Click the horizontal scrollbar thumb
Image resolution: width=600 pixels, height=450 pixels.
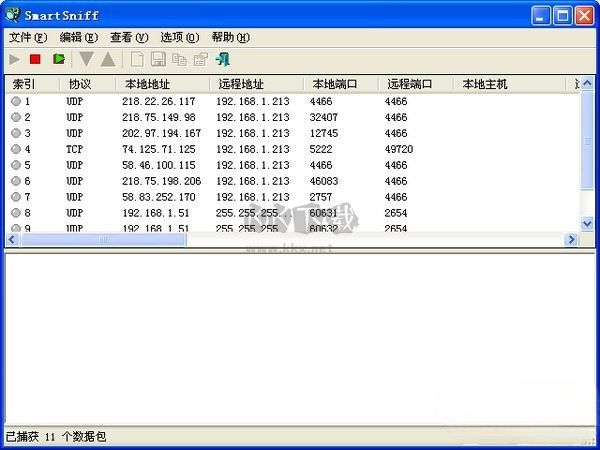coord(103,240)
